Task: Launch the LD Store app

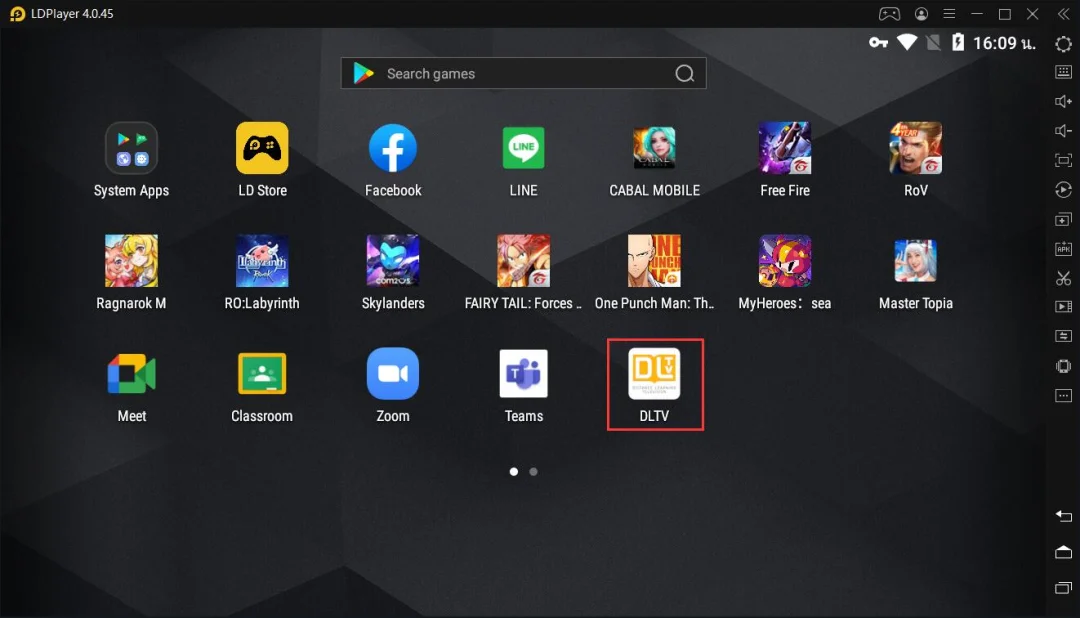Action: (x=262, y=148)
